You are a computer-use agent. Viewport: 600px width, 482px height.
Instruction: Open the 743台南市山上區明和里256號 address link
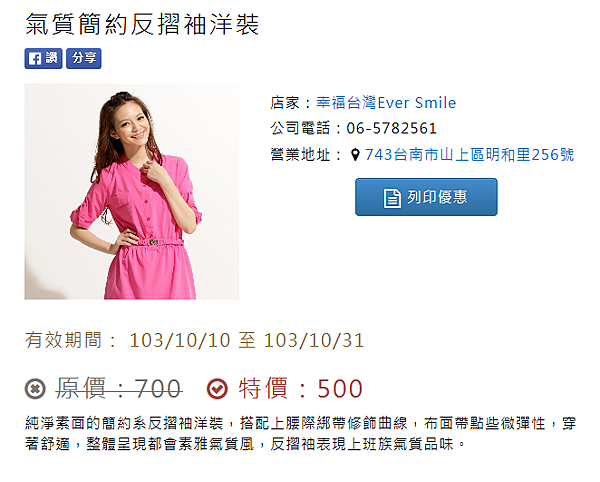pos(470,155)
